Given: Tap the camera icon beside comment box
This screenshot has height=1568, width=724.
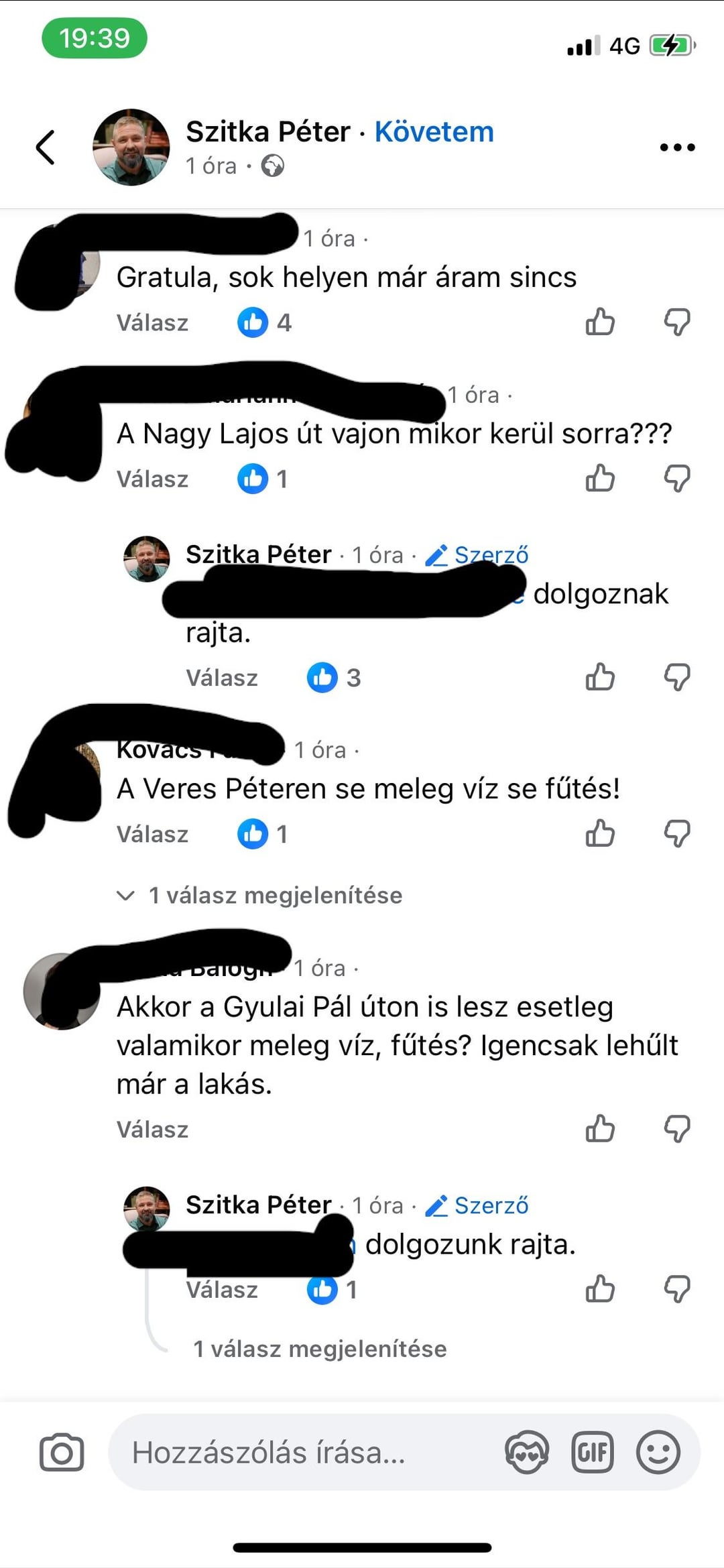Looking at the screenshot, I should [x=62, y=1453].
